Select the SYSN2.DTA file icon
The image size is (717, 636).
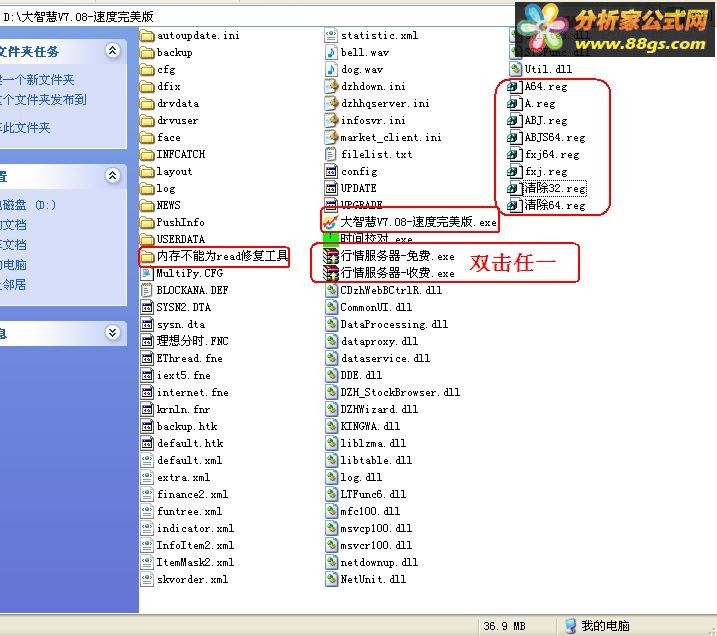147,307
